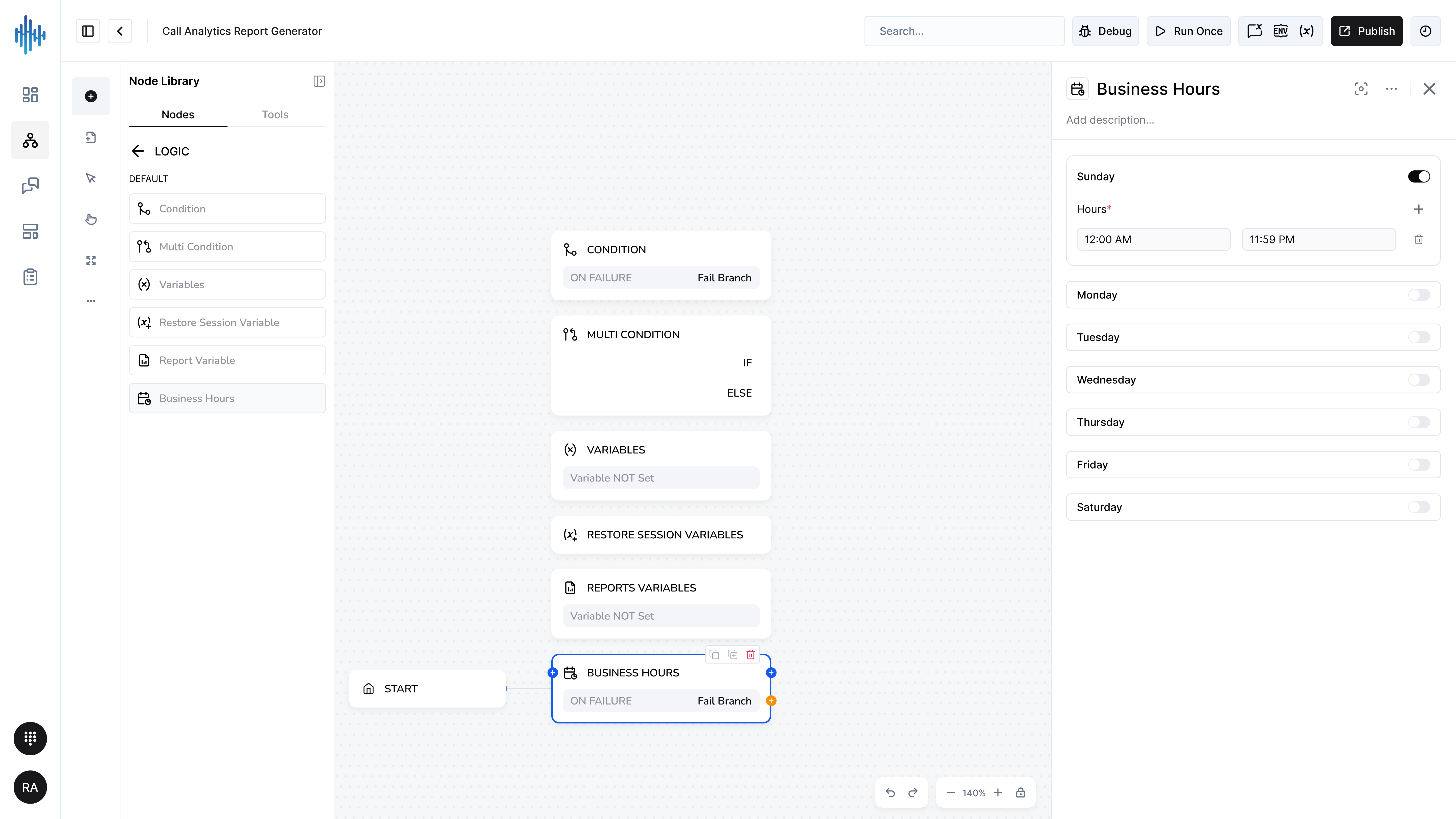
Task: Open the RA user avatar menu
Action: (x=30, y=787)
